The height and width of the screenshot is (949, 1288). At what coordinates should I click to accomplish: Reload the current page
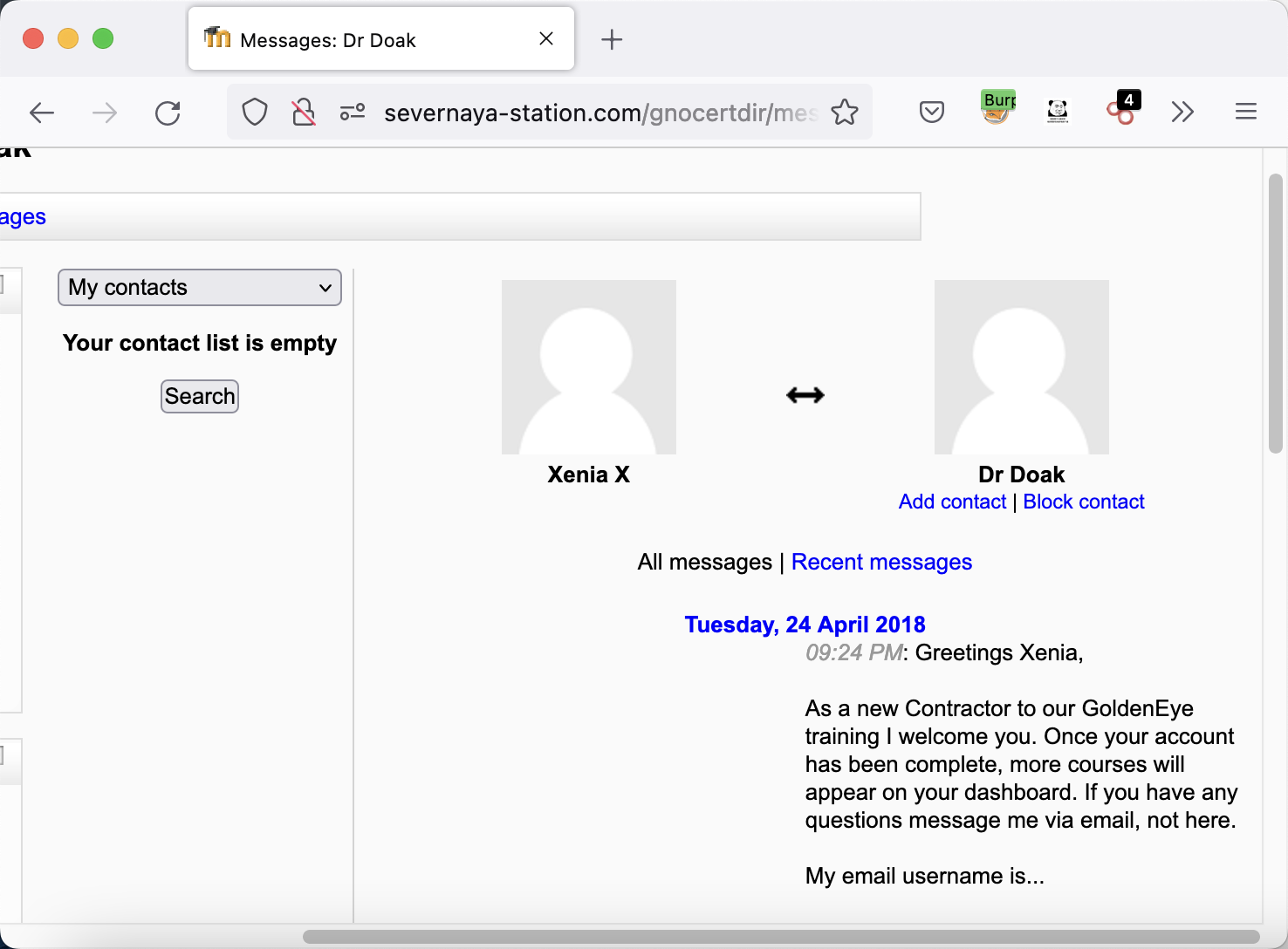point(168,113)
